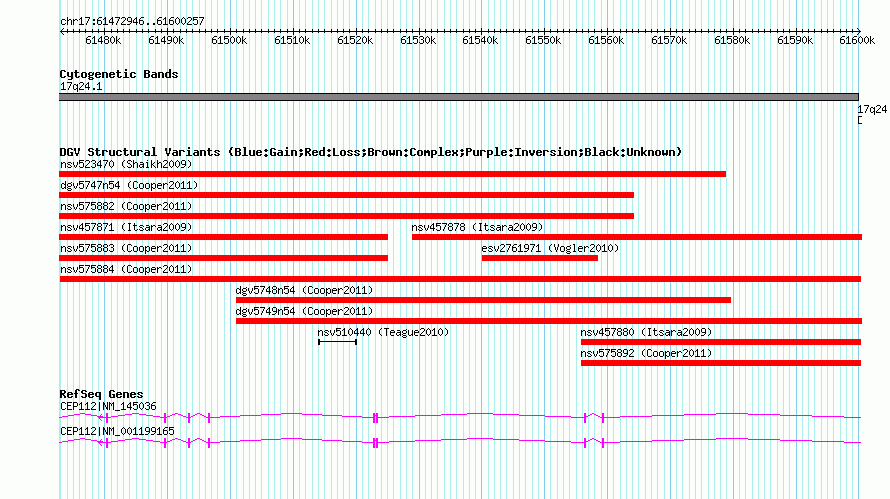This screenshot has height=499, width=890.
Task: Click the nsv457871 (Itsara2009) label
Action: tap(126, 227)
